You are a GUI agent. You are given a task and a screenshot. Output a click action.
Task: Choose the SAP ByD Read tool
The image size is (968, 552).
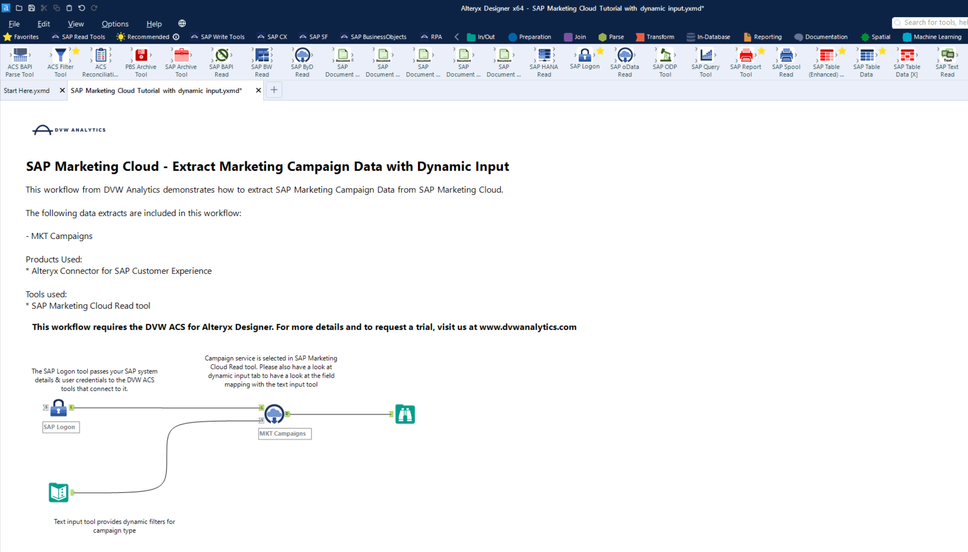pos(302,62)
